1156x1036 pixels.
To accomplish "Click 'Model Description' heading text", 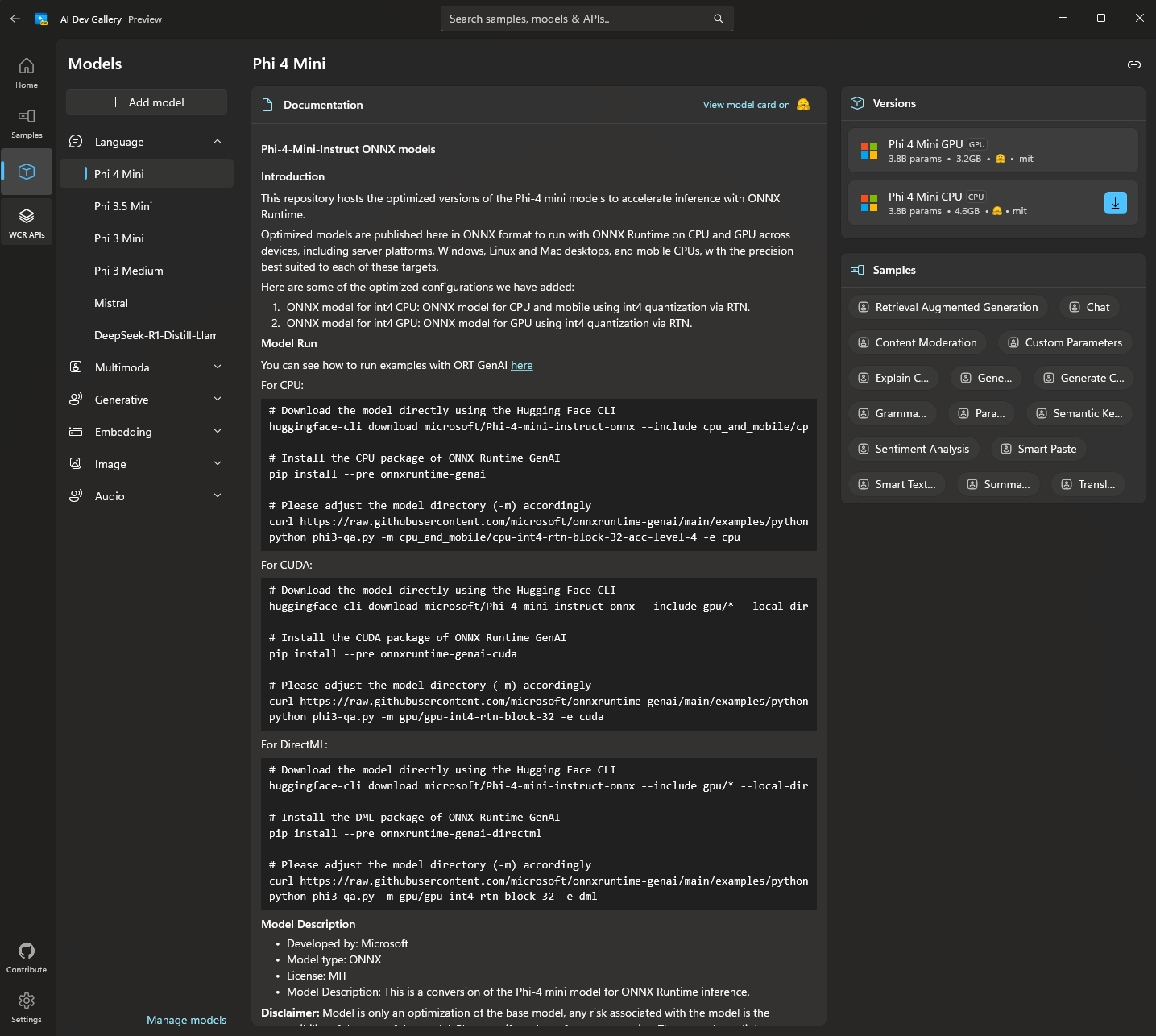I will point(308,924).
